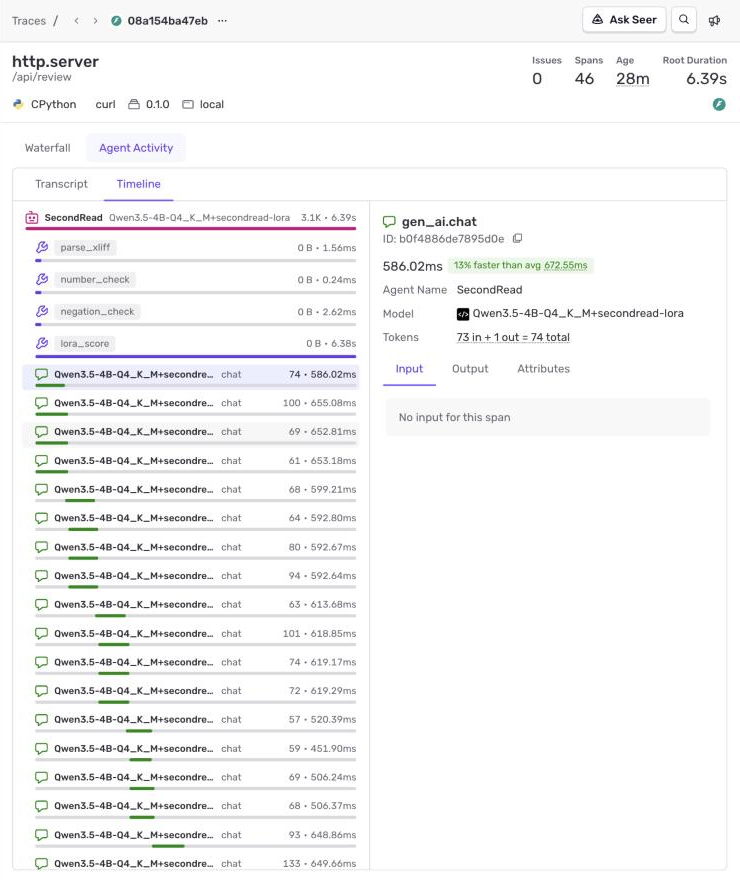Click the SecondRead robot icon
This screenshot has width=740, height=880.
click(31, 218)
